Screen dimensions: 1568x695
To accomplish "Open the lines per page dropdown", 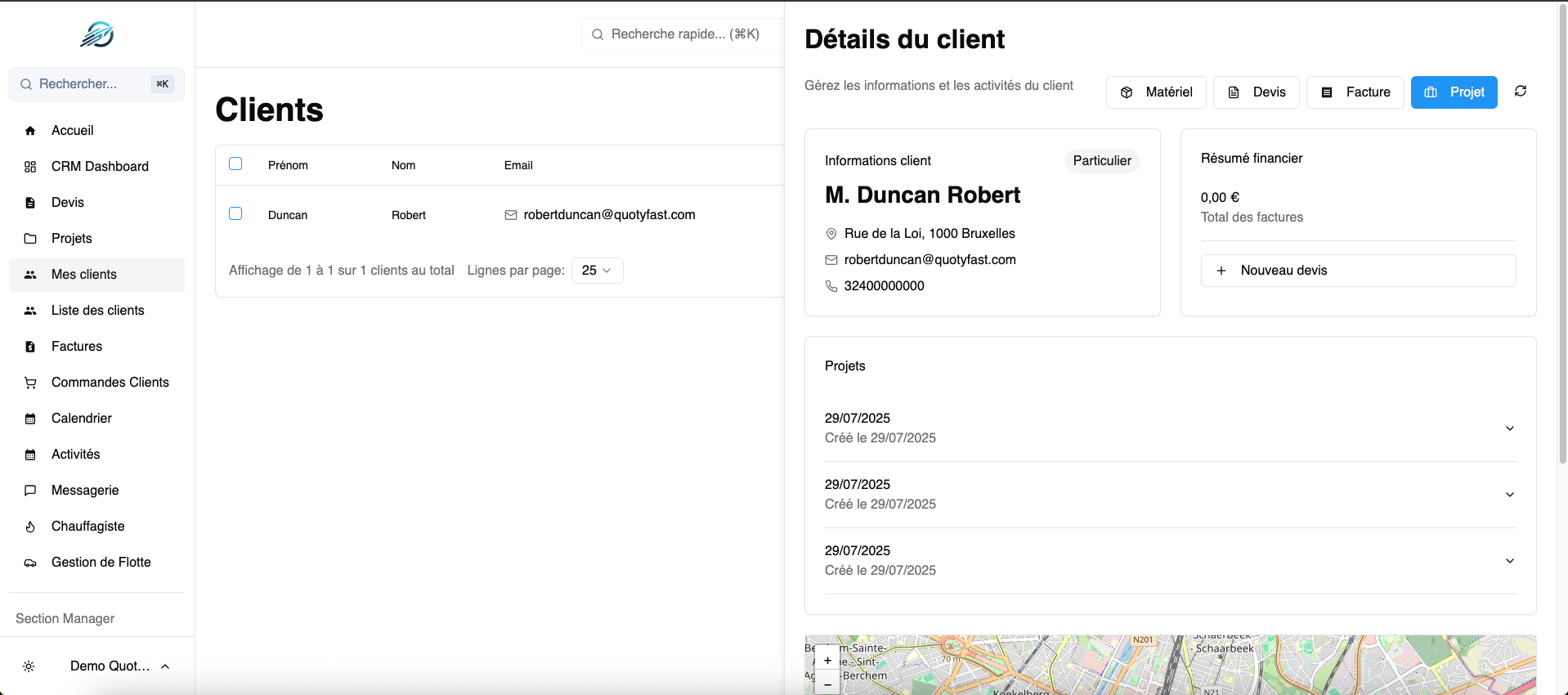I will coord(597,271).
